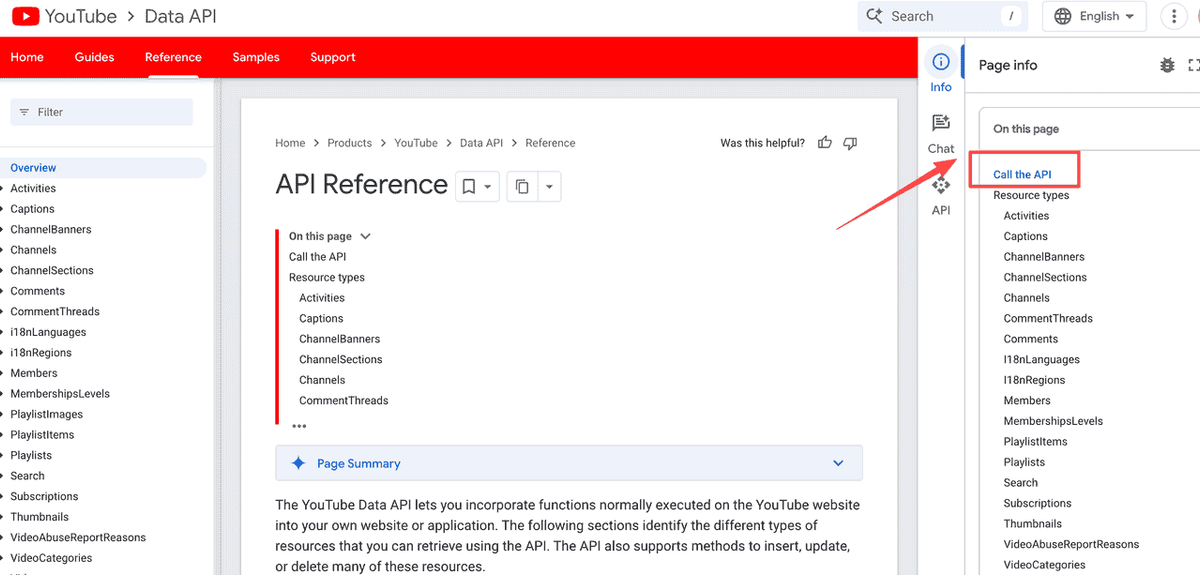Open the bookmark dropdown arrow
1200x575 pixels.
tap(488, 186)
